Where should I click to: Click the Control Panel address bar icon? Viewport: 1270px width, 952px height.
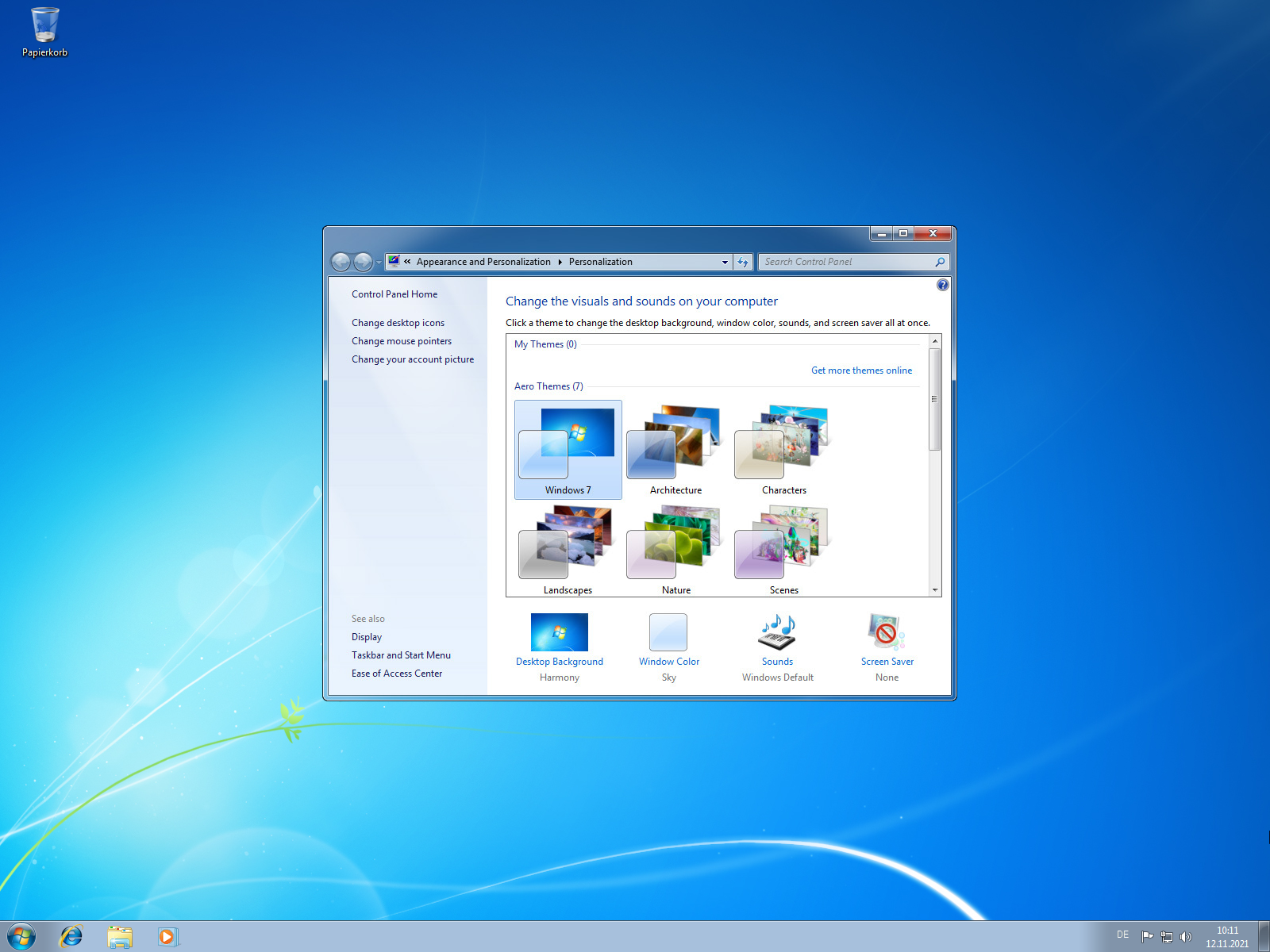[394, 262]
